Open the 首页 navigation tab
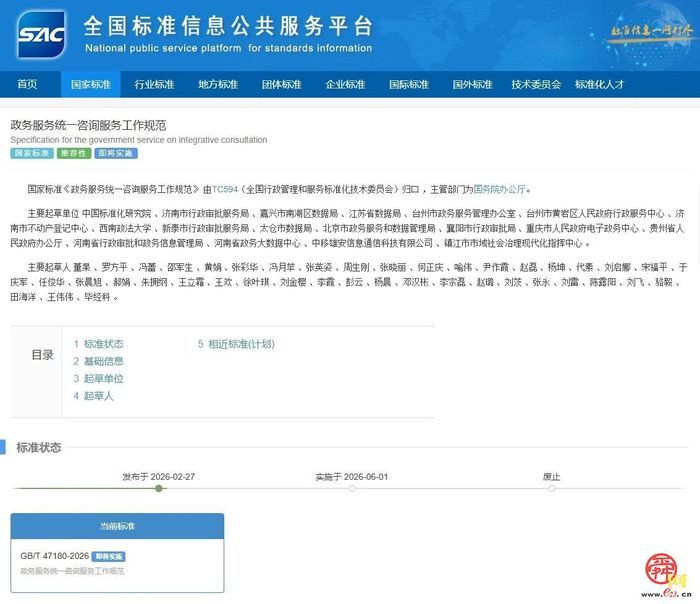This screenshot has width=700, height=604. click(27, 85)
